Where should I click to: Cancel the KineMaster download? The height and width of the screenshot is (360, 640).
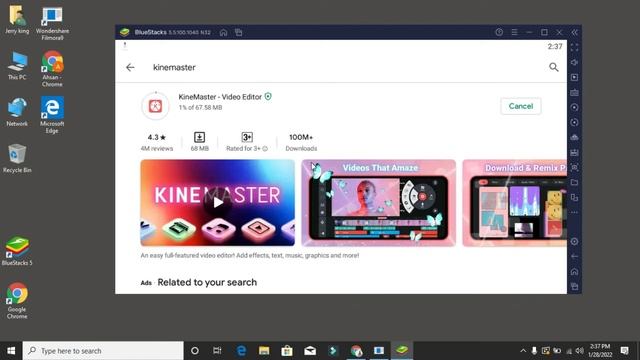tap(520, 106)
